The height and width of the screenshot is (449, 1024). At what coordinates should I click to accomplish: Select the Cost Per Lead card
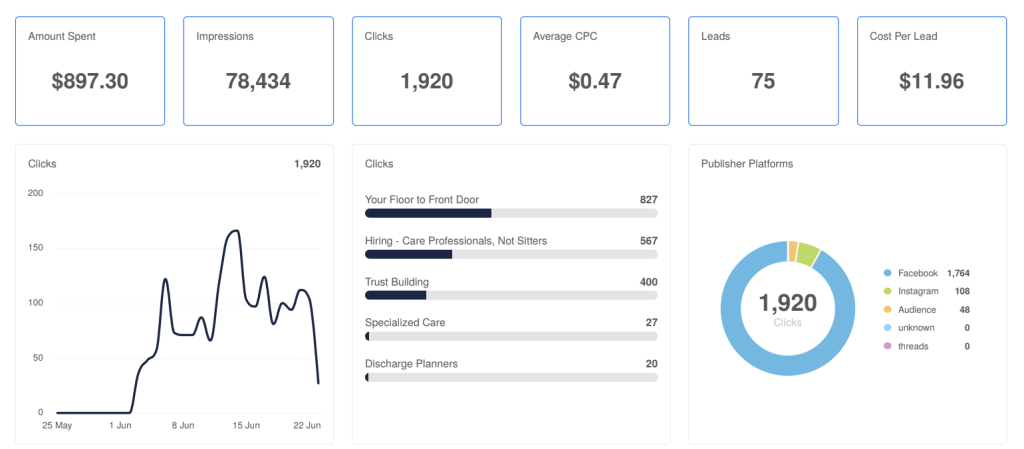point(932,71)
